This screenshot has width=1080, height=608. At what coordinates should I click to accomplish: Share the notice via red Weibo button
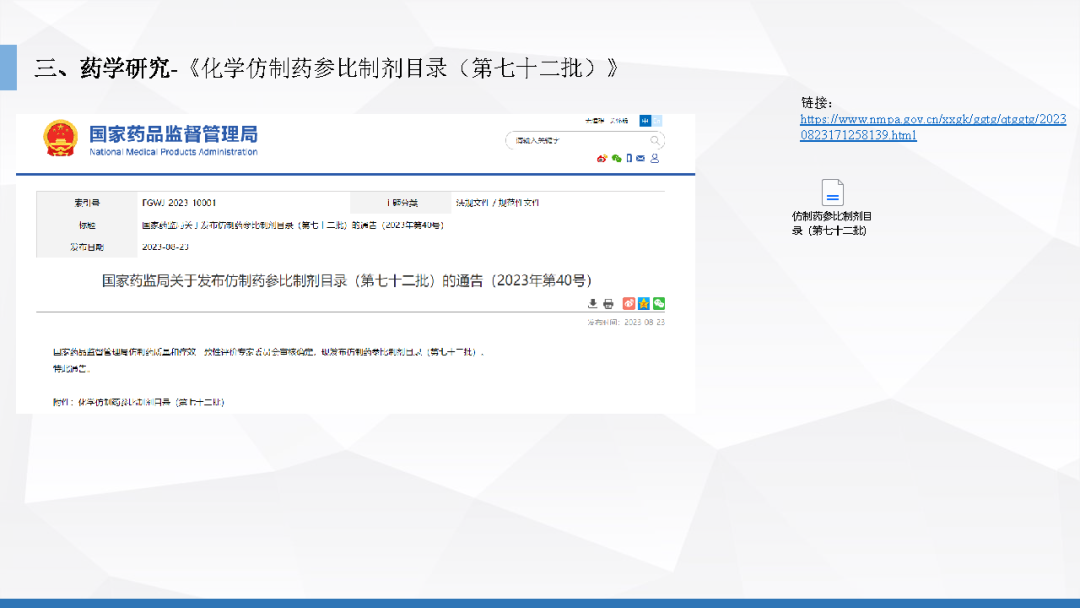[x=629, y=303]
